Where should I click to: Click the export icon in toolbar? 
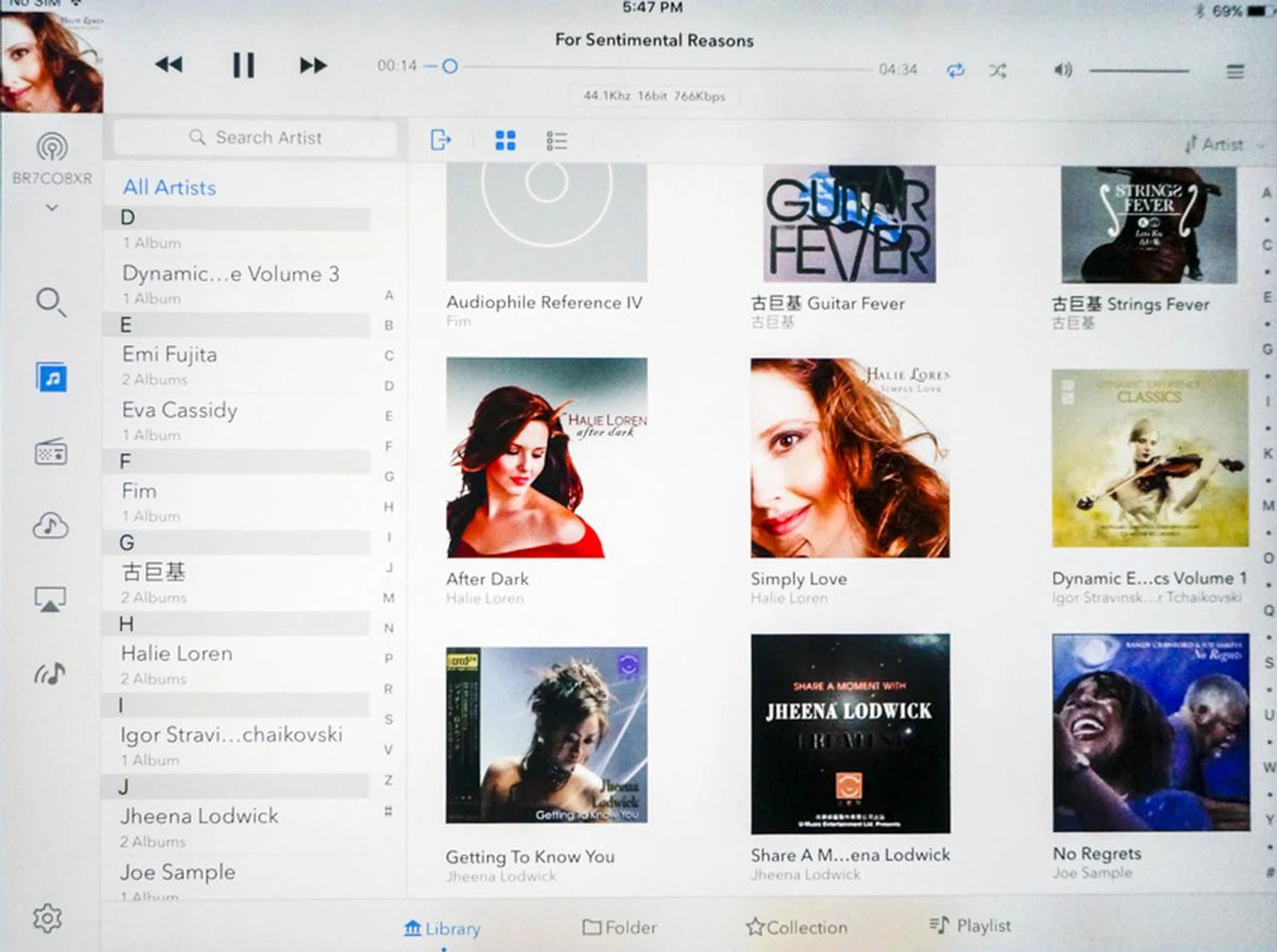click(x=440, y=140)
